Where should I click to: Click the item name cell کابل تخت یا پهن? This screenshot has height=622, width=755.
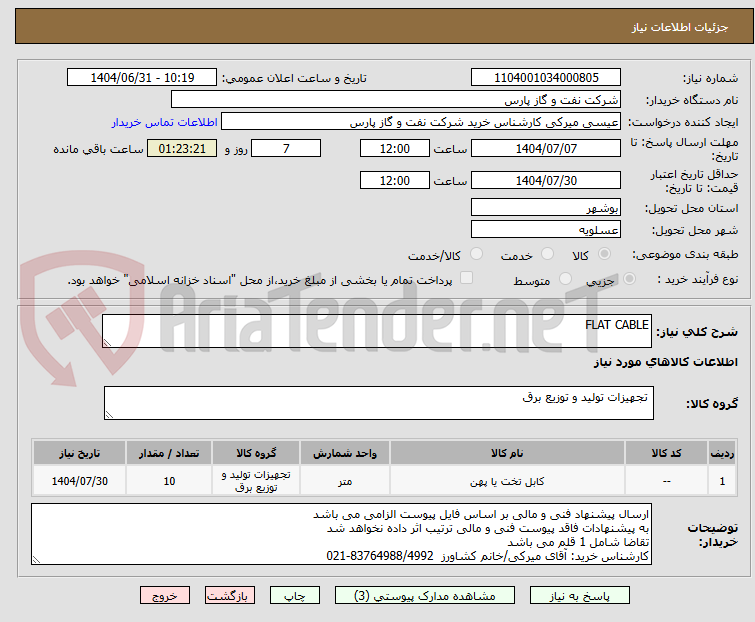coord(507,481)
